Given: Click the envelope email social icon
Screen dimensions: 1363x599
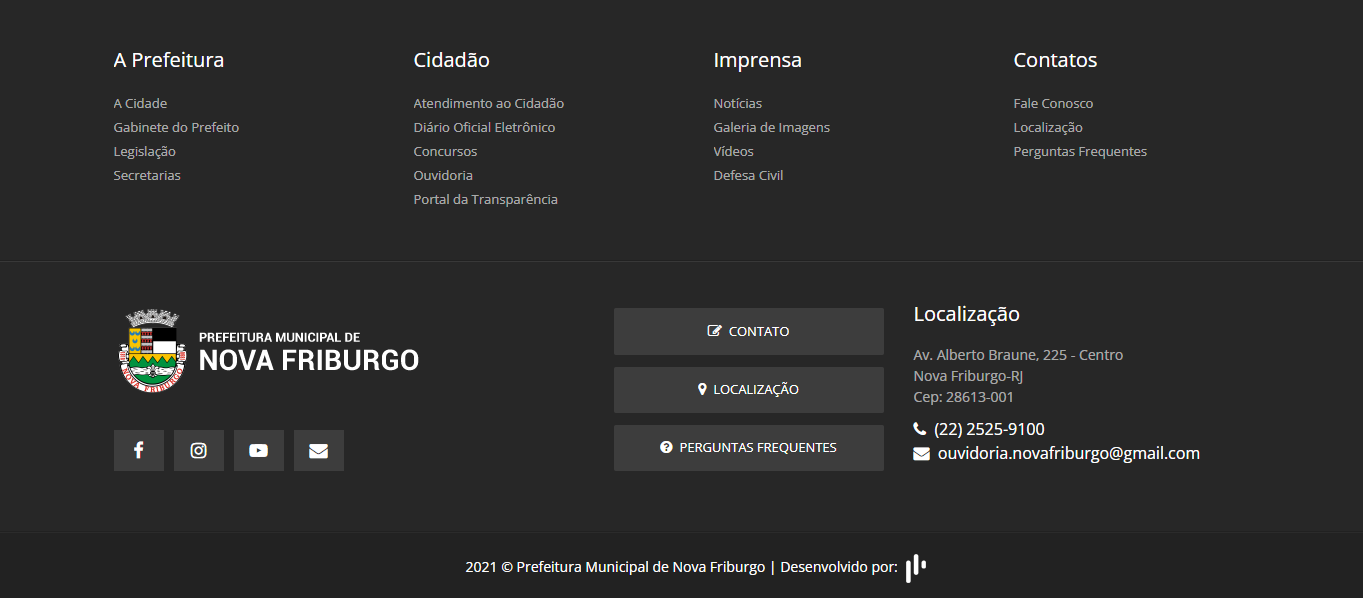Looking at the screenshot, I should (318, 451).
